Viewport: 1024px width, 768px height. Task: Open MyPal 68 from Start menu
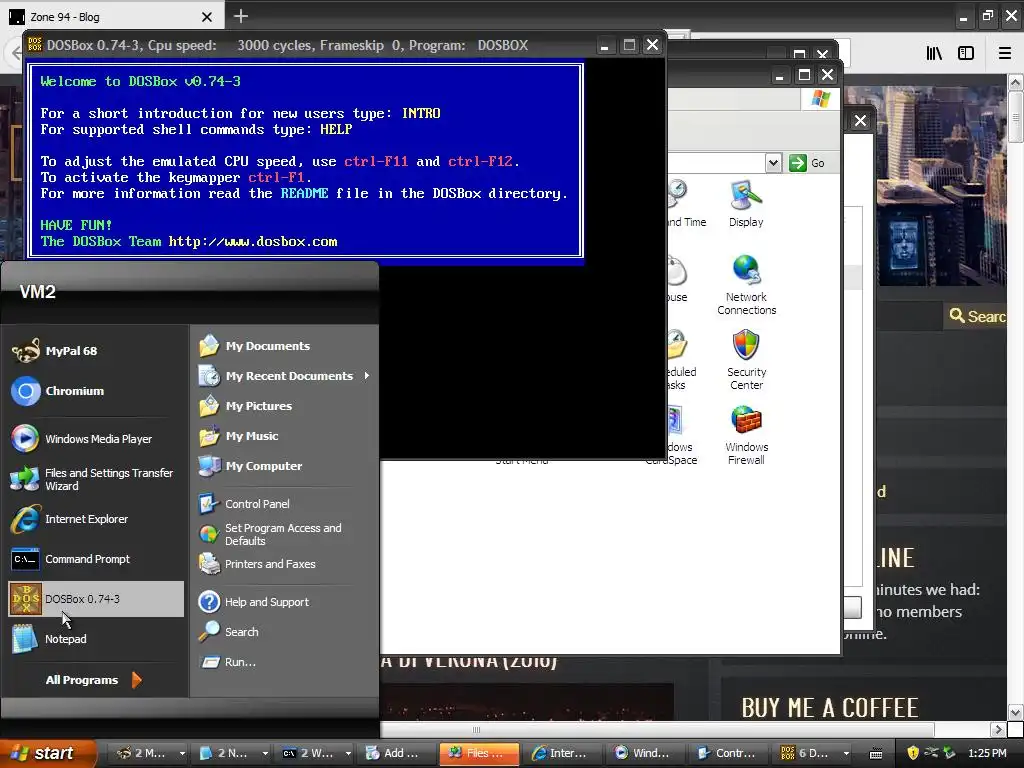point(95,351)
